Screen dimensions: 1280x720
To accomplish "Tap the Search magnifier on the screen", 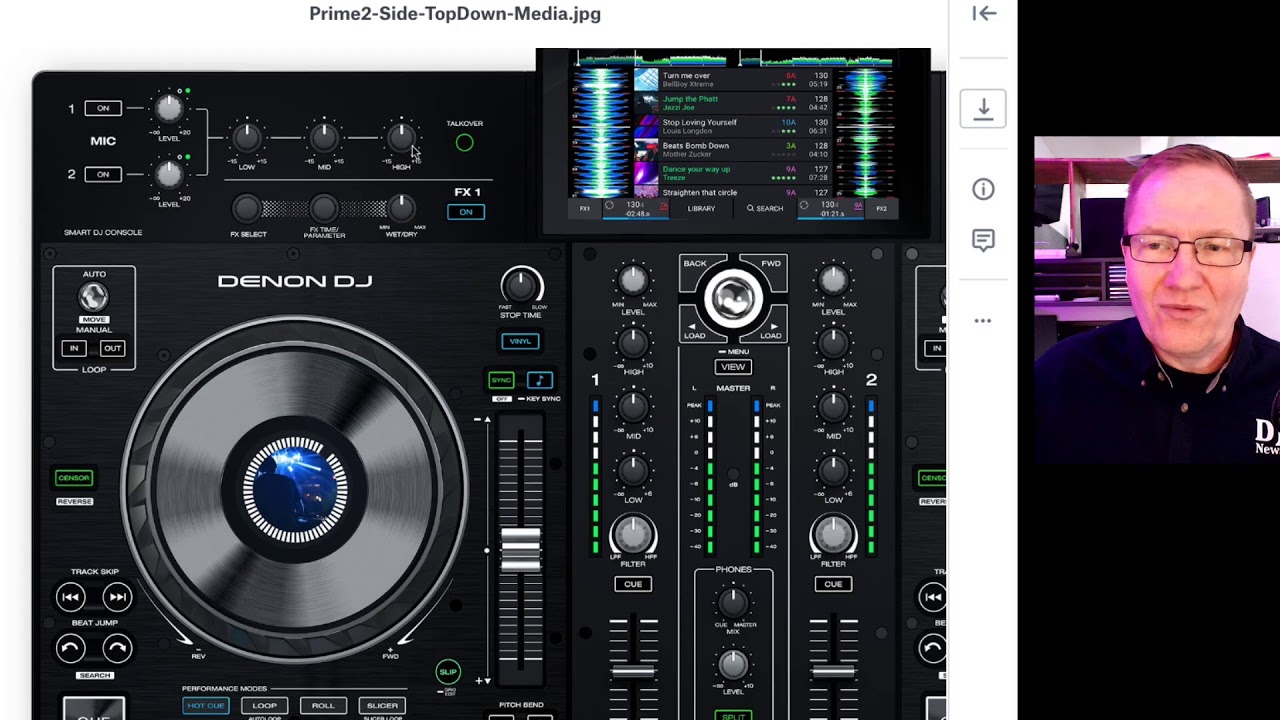I will [x=765, y=209].
